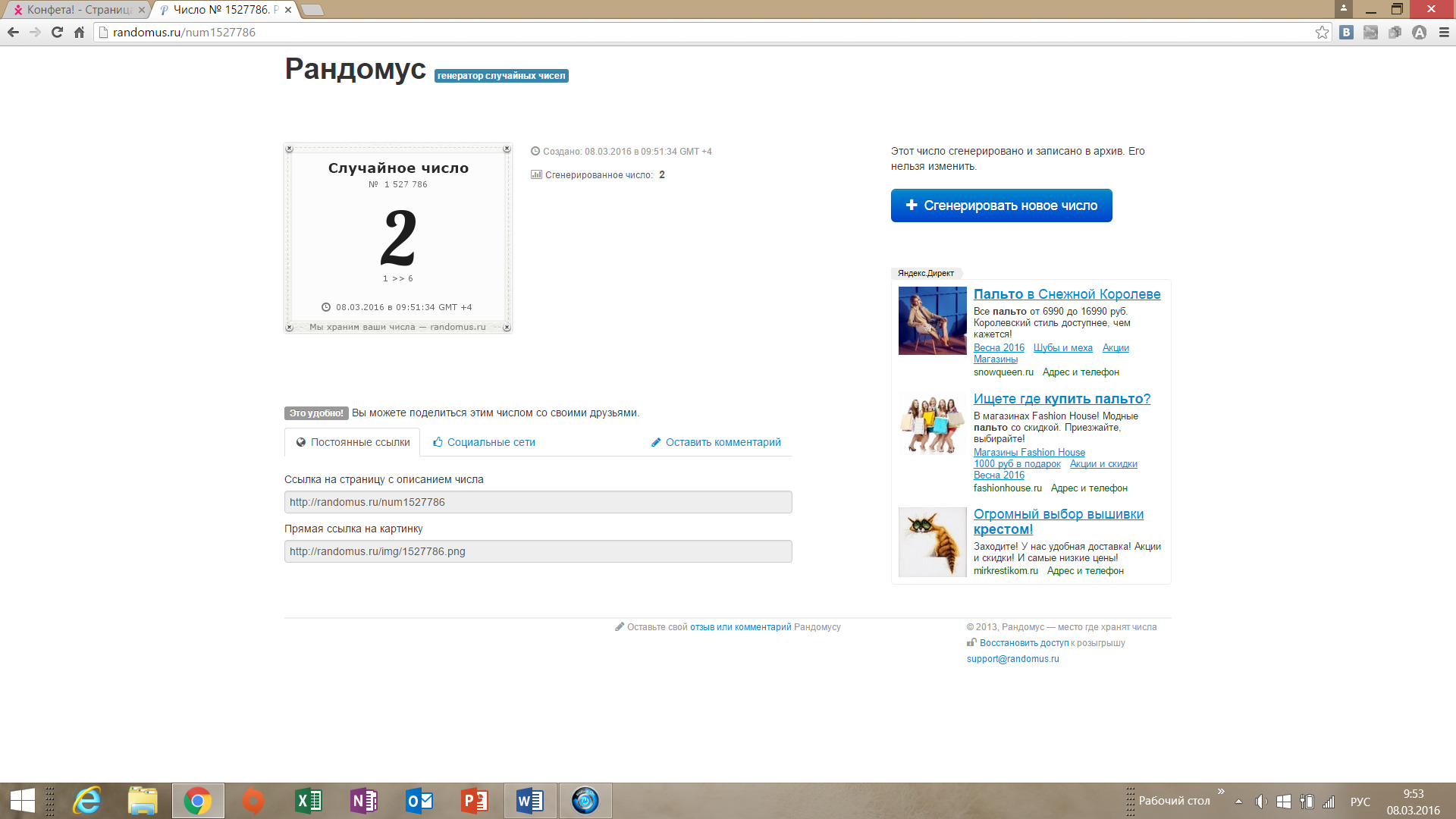Open Excel from the taskbar
The height and width of the screenshot is (819, 1456).
pyautogui.click(x=309, y=801)
